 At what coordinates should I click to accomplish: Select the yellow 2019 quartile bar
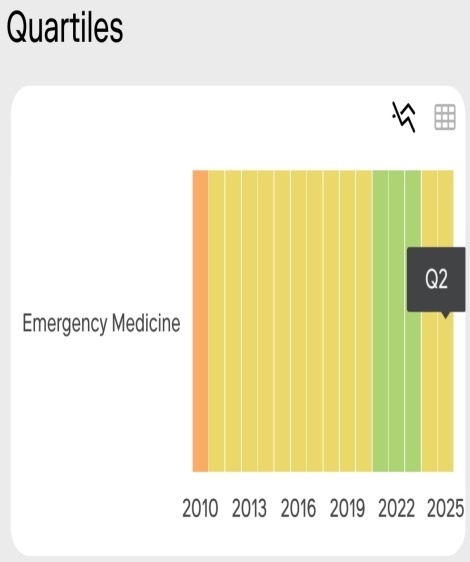click(x=347, y=321)
